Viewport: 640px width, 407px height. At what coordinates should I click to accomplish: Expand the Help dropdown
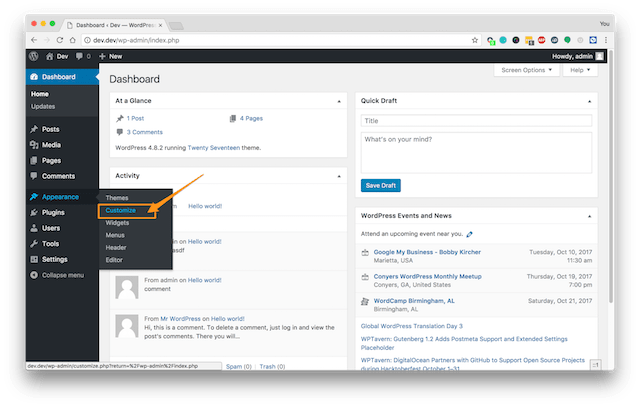(580, 70)
